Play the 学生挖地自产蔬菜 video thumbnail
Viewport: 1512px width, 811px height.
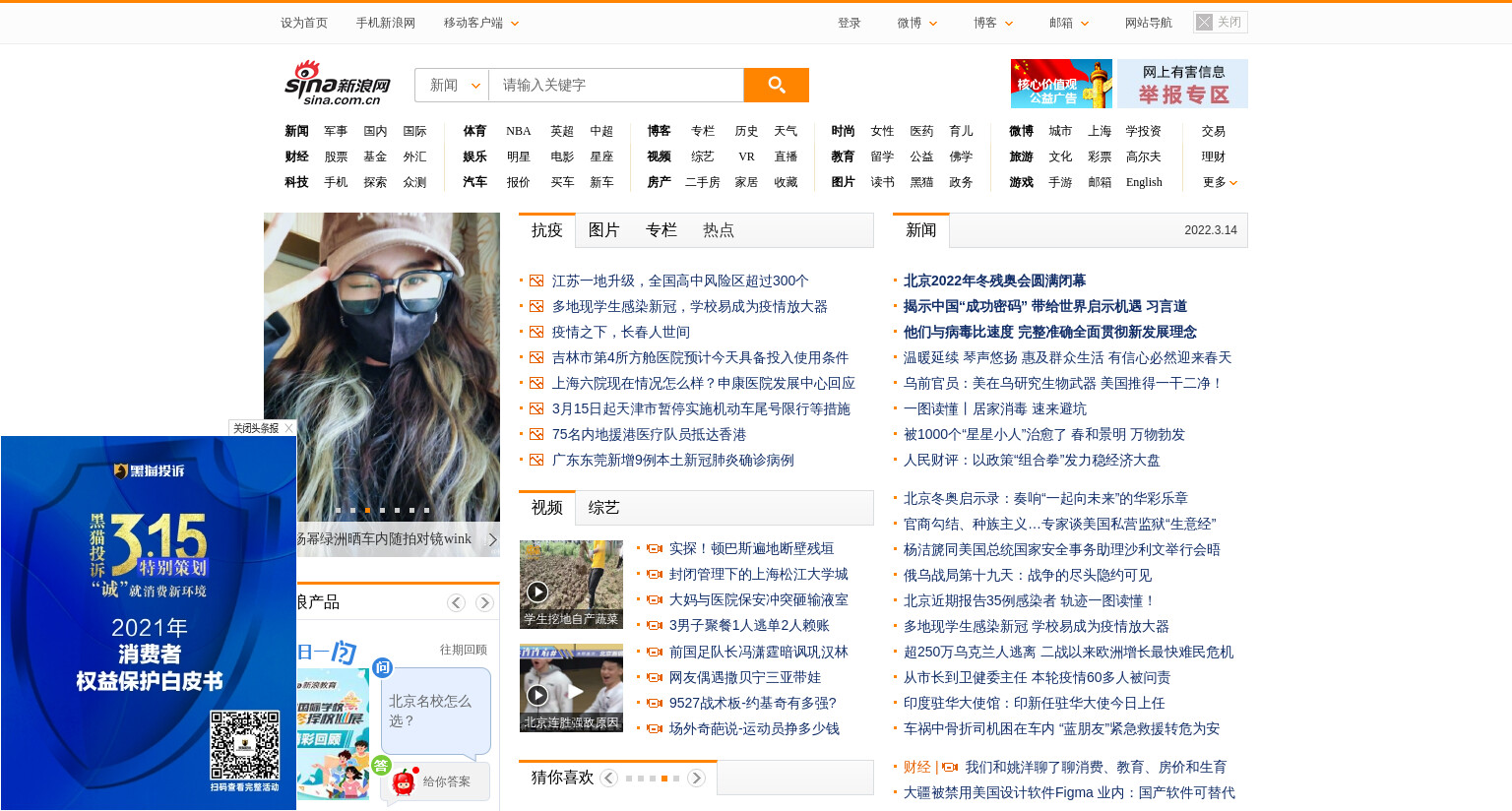pos(571,585)
